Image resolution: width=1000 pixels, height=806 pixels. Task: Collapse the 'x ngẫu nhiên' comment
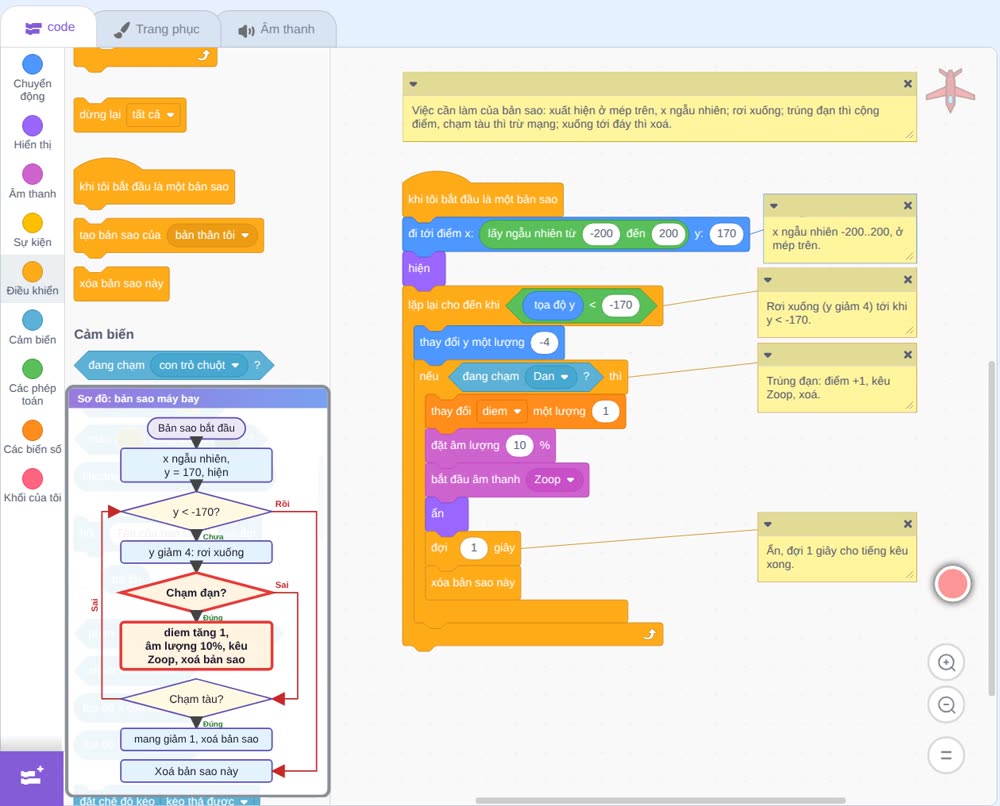774,205
